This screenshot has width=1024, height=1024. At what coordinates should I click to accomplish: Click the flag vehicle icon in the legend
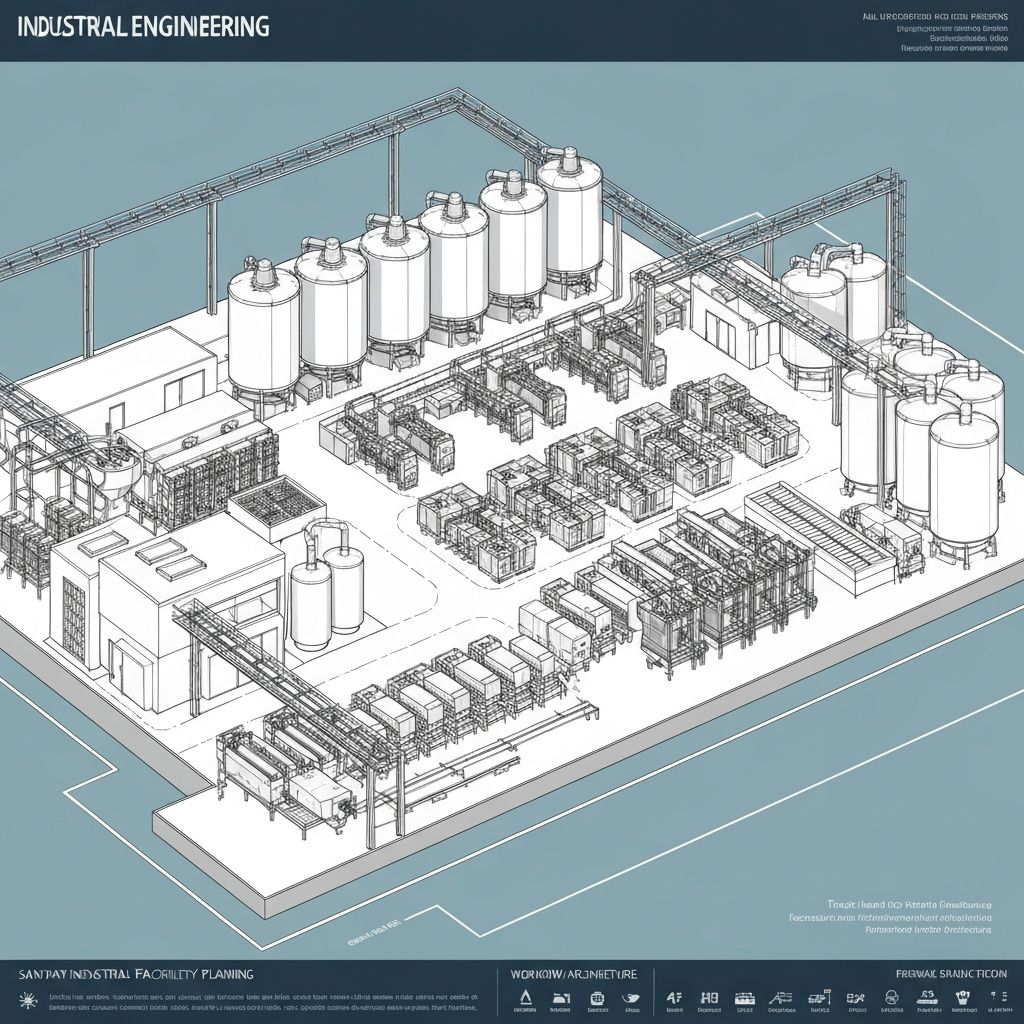(x=819, y=997)
